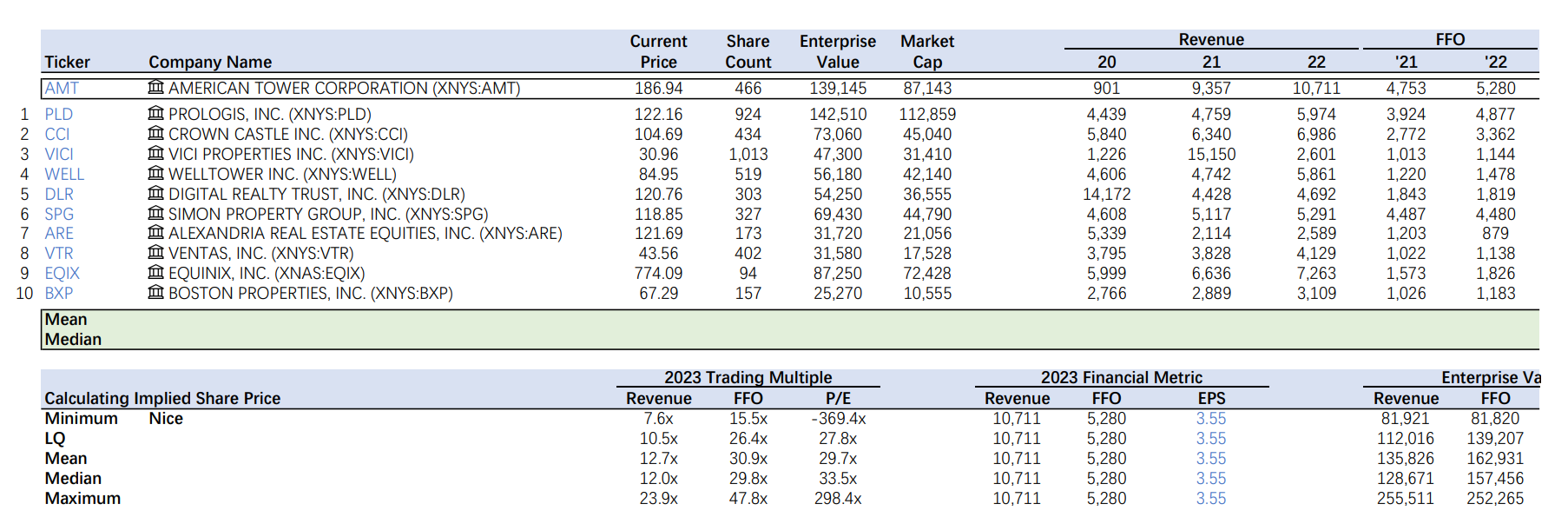Viewport: 1568px width, 524px height.
Task: Click the 'Mean' label in the green summary area
Action: [x=66, y=320]
